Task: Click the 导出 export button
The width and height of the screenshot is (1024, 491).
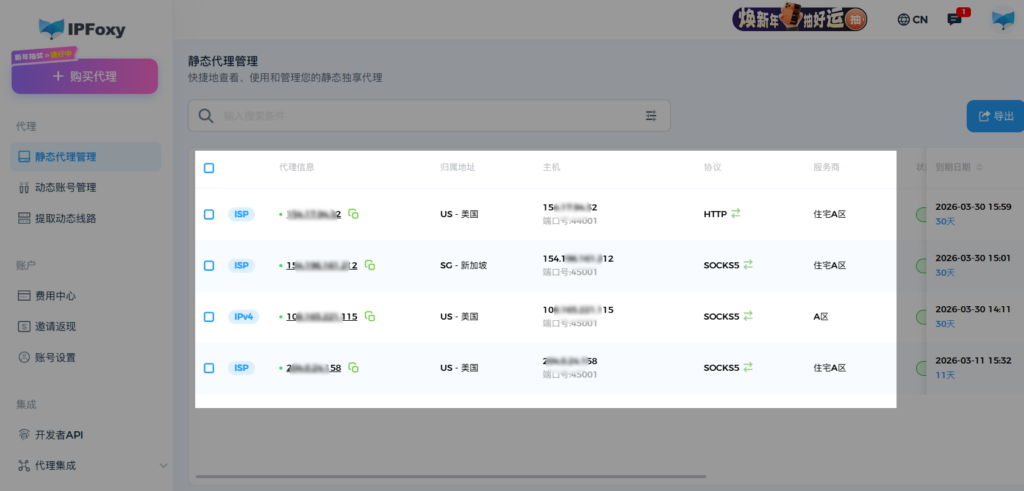Action: (x=994, y=116)
